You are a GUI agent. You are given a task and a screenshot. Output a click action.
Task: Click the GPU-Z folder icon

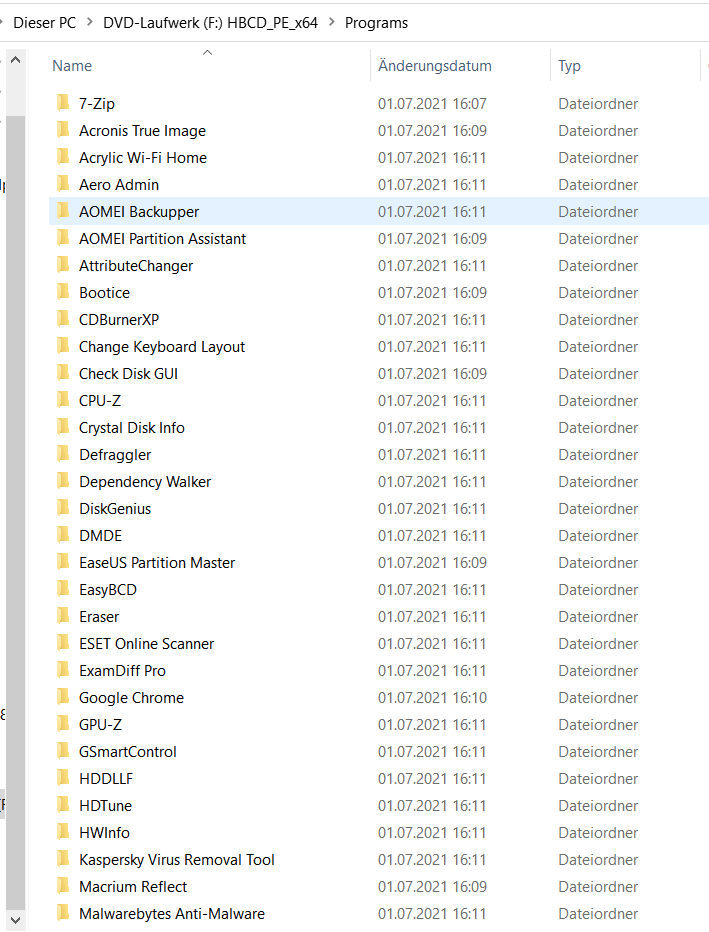[63, 724]
